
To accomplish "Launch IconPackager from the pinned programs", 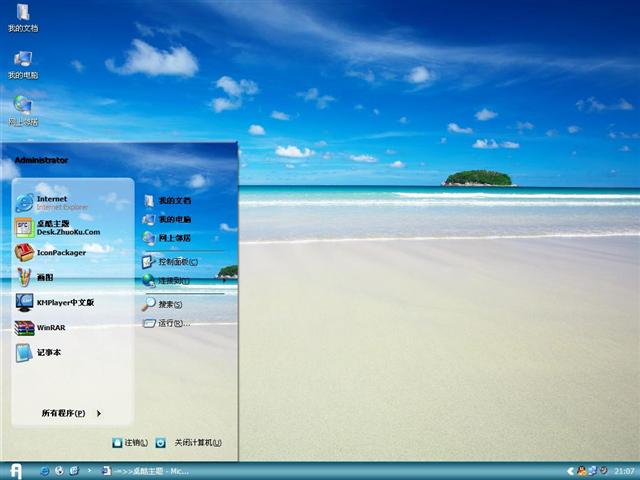I will 60,252.
